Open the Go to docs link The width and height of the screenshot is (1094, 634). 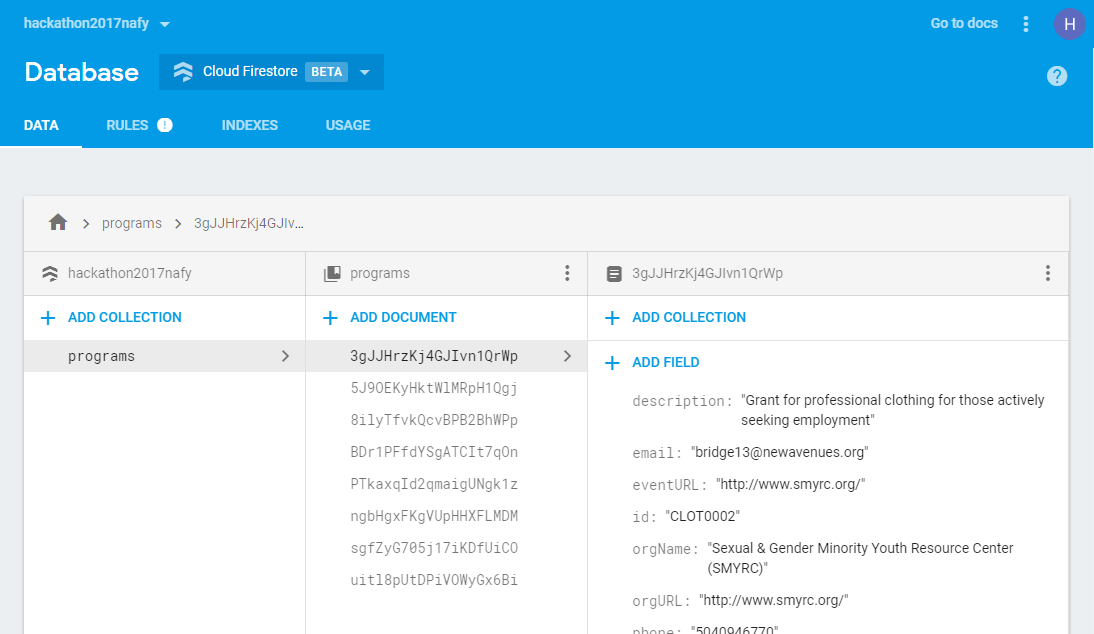point(964,23)
